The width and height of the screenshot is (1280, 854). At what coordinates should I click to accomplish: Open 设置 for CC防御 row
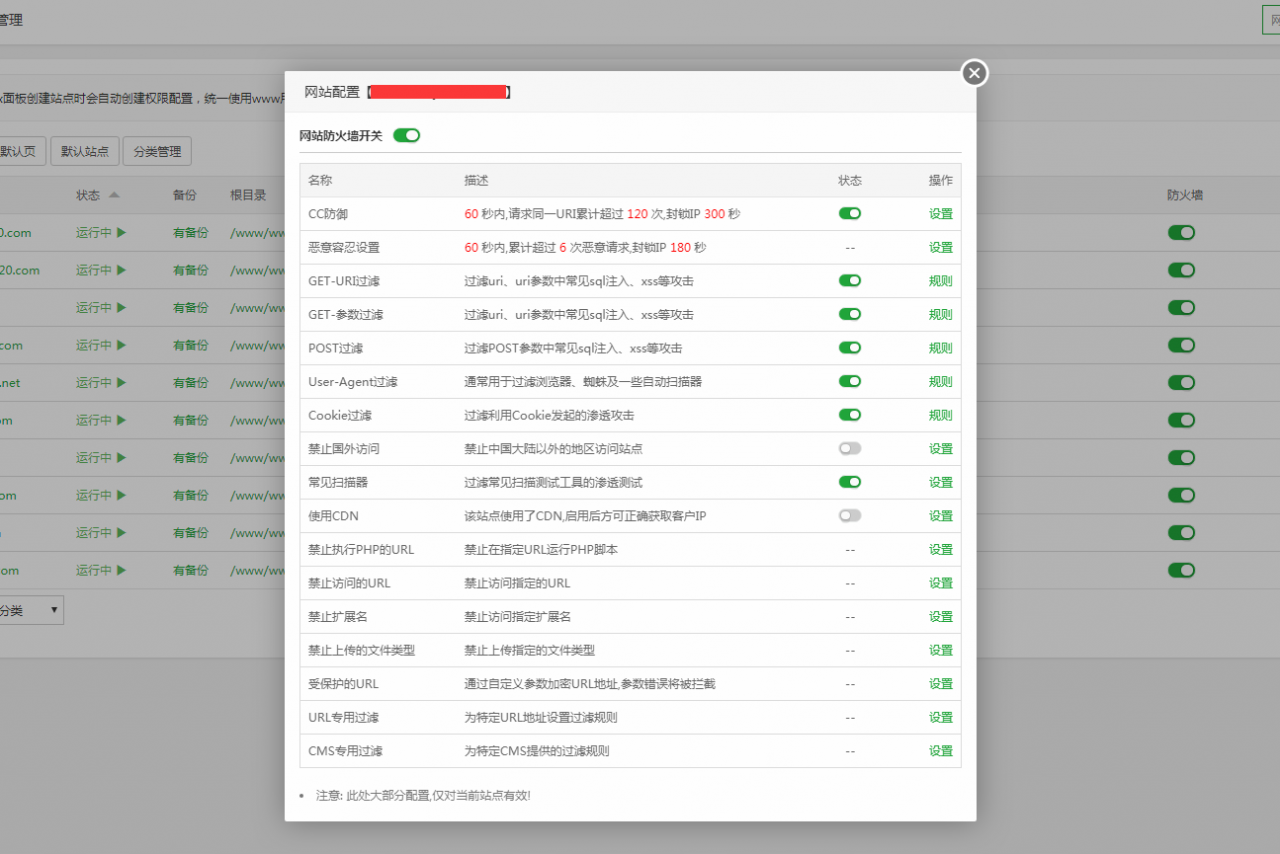pos(940,214)
